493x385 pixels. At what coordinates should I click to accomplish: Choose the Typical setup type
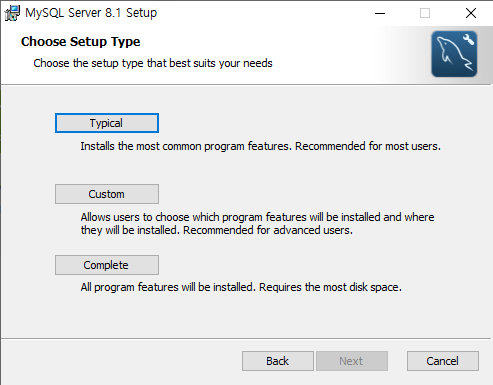click(x=107, y=123)
